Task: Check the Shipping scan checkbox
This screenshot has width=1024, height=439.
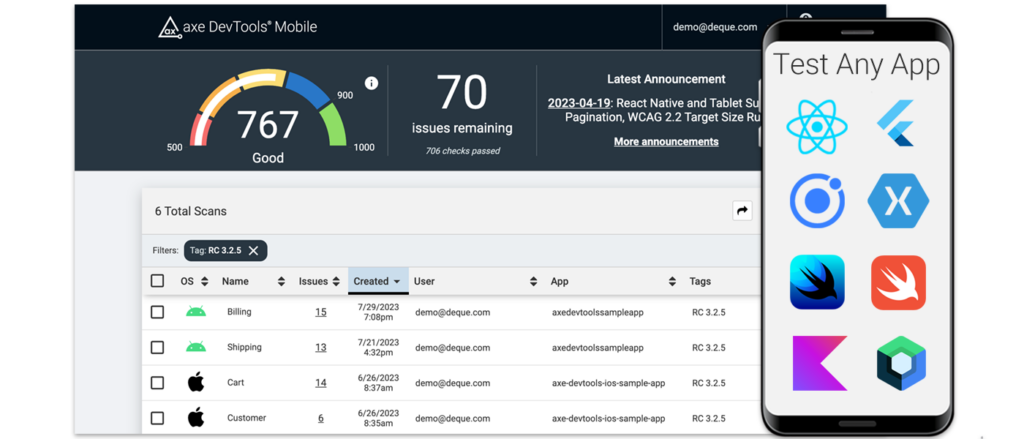Action: click(157, 348)
